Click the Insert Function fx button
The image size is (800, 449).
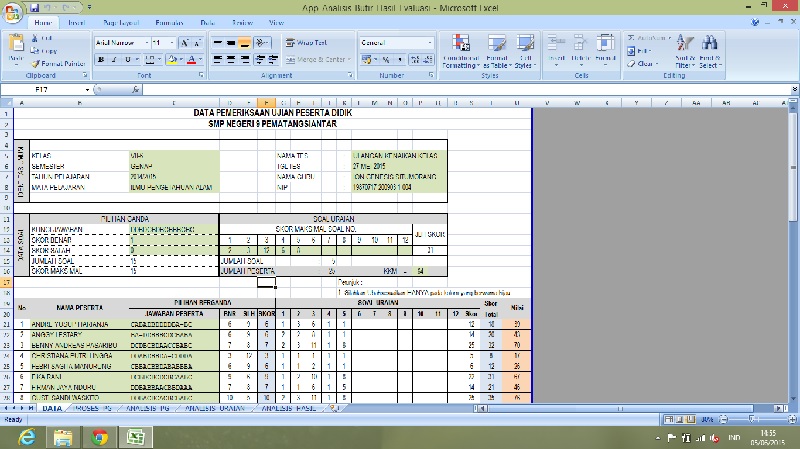point(136,90)
